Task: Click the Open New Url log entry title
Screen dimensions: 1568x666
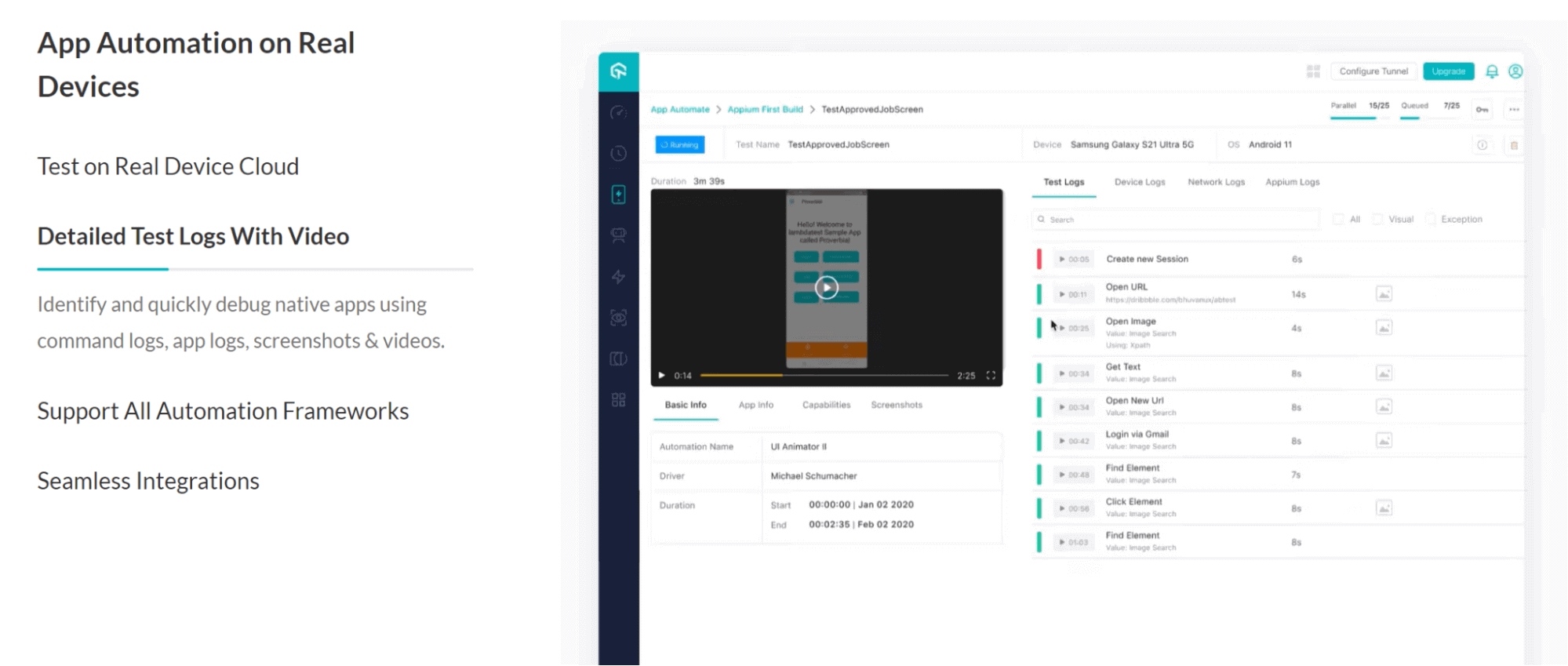Action: [x=1134, y=401]
